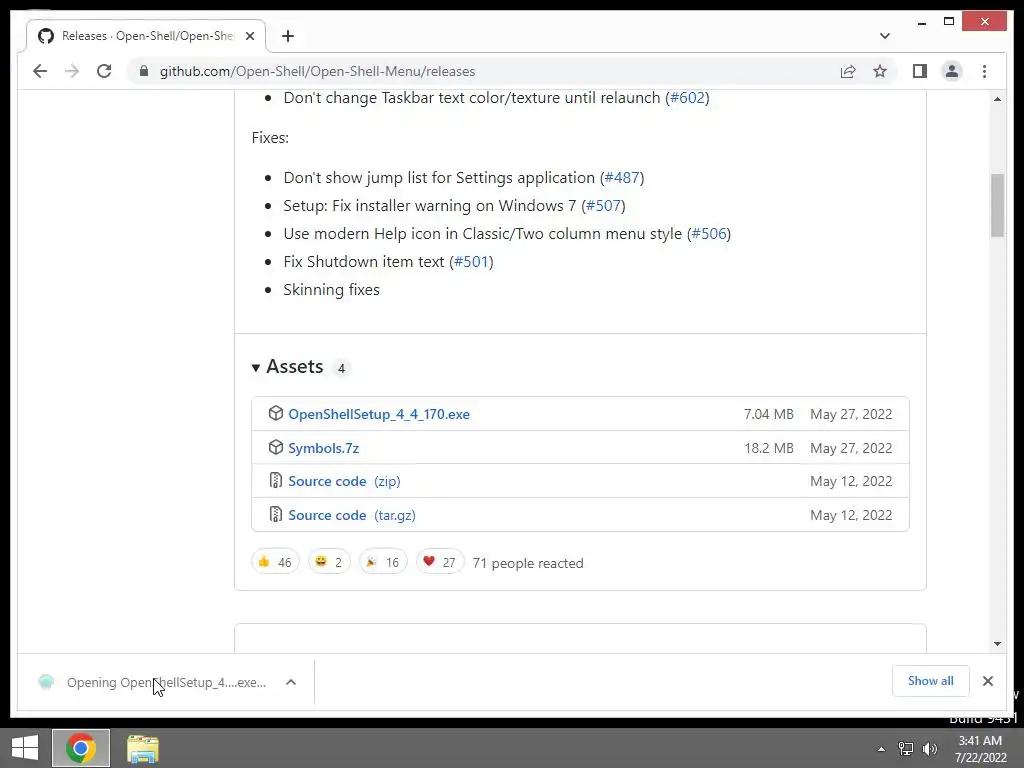Image resolution: width=1024 pixels, height=768 pixels.
Task: Open Chrome three-dot menu
Action: click(984, 71)
